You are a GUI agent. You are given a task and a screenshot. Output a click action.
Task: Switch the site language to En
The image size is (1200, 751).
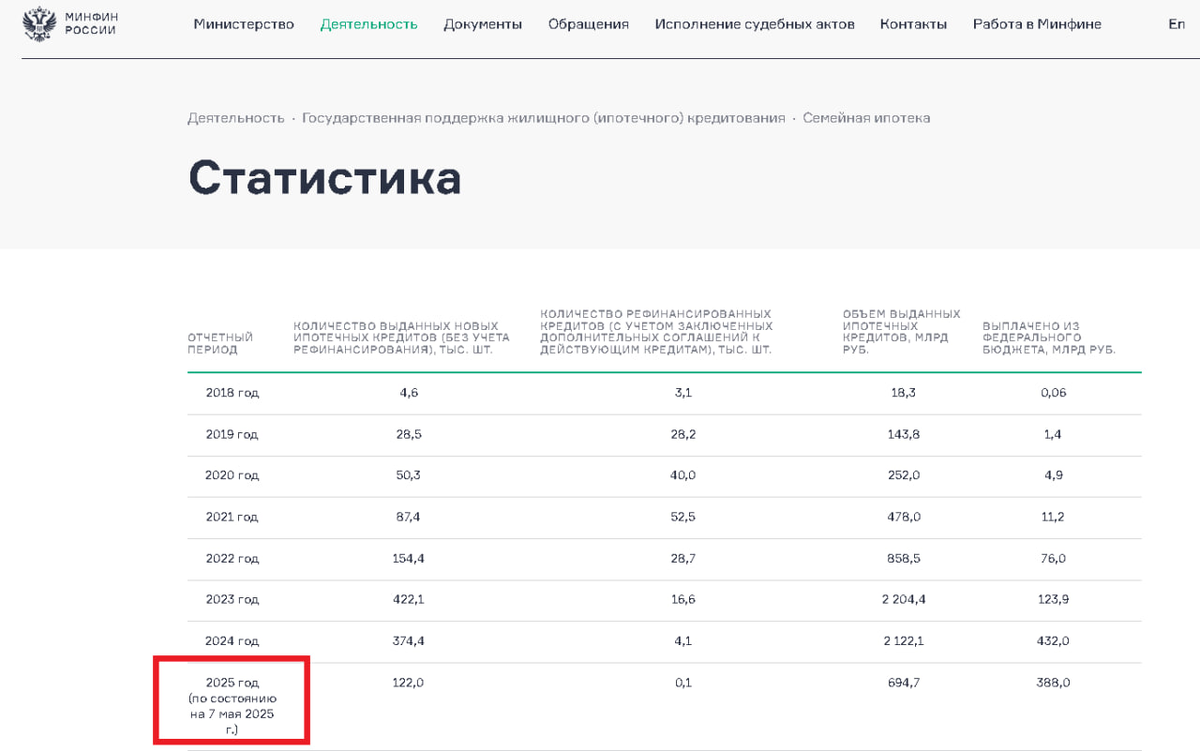tap(1176, 24)
